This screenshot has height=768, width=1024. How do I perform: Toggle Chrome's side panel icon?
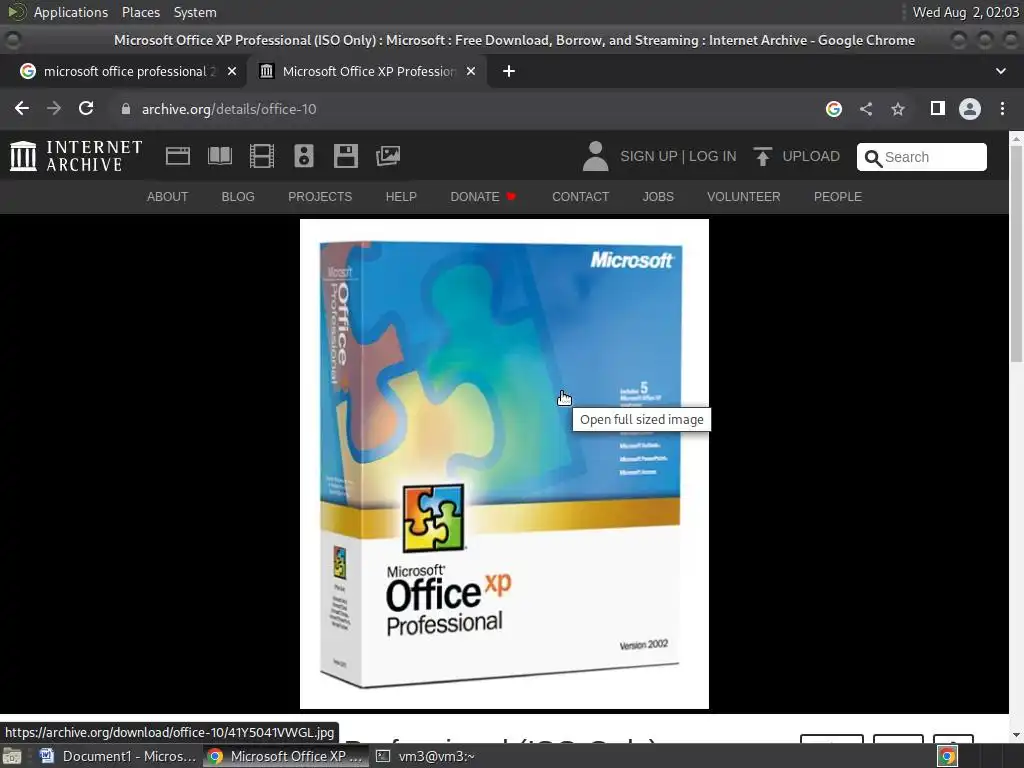tap(938, 108)
